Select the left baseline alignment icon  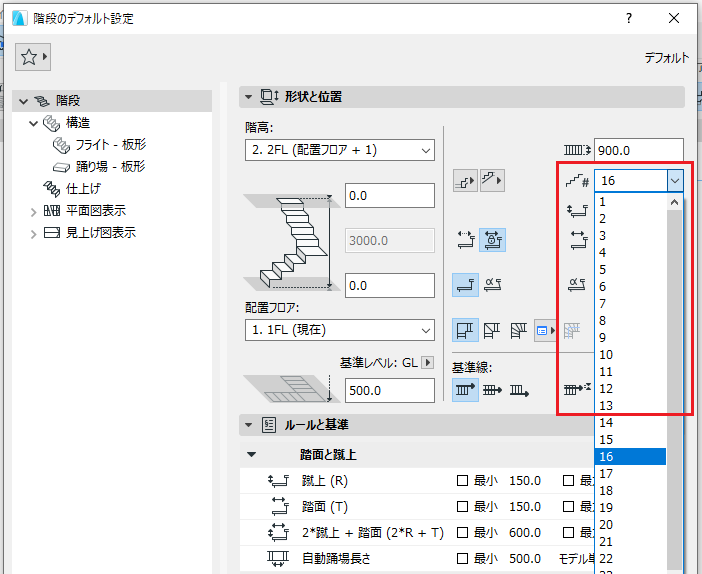click(465, 390)
